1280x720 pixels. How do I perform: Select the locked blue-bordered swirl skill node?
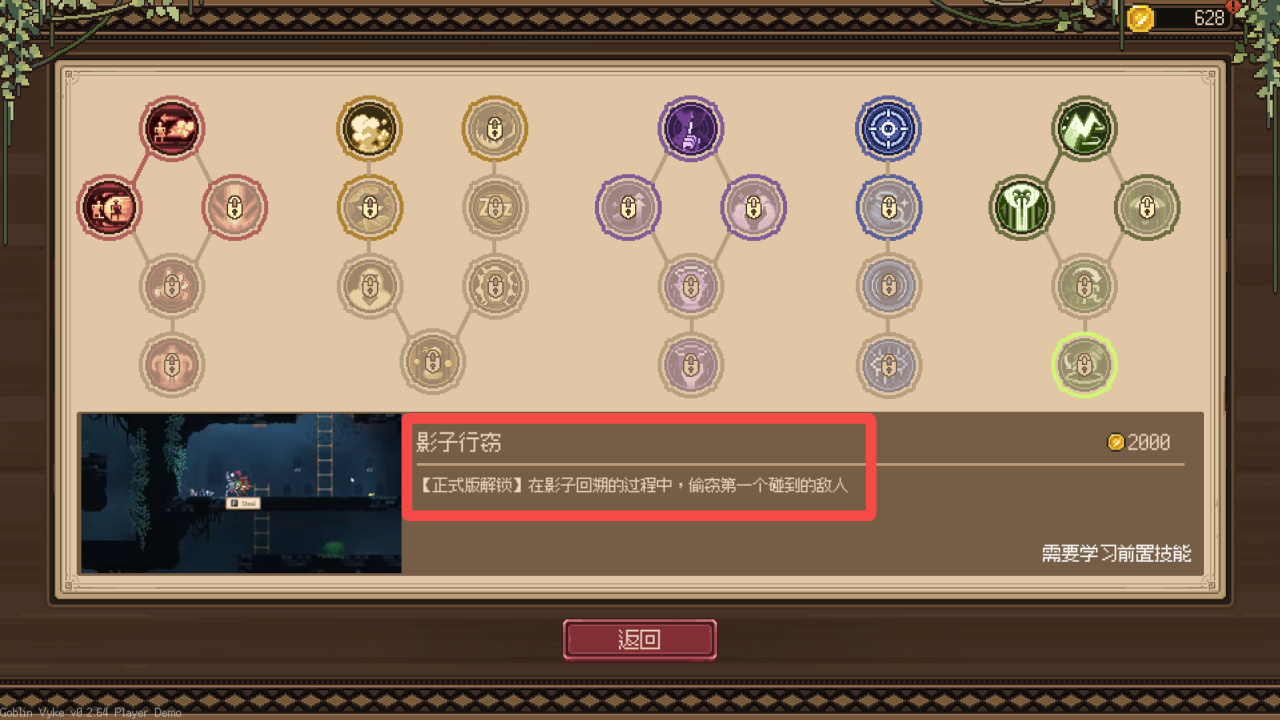(x=888, y=208)
